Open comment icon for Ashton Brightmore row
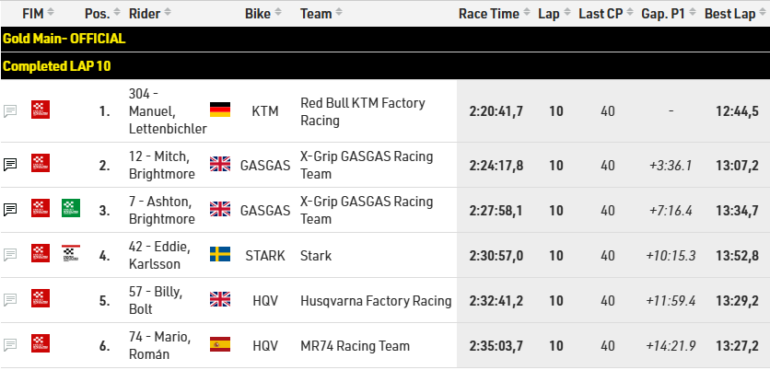Screen dimensions: 770x370 point(10,210)
